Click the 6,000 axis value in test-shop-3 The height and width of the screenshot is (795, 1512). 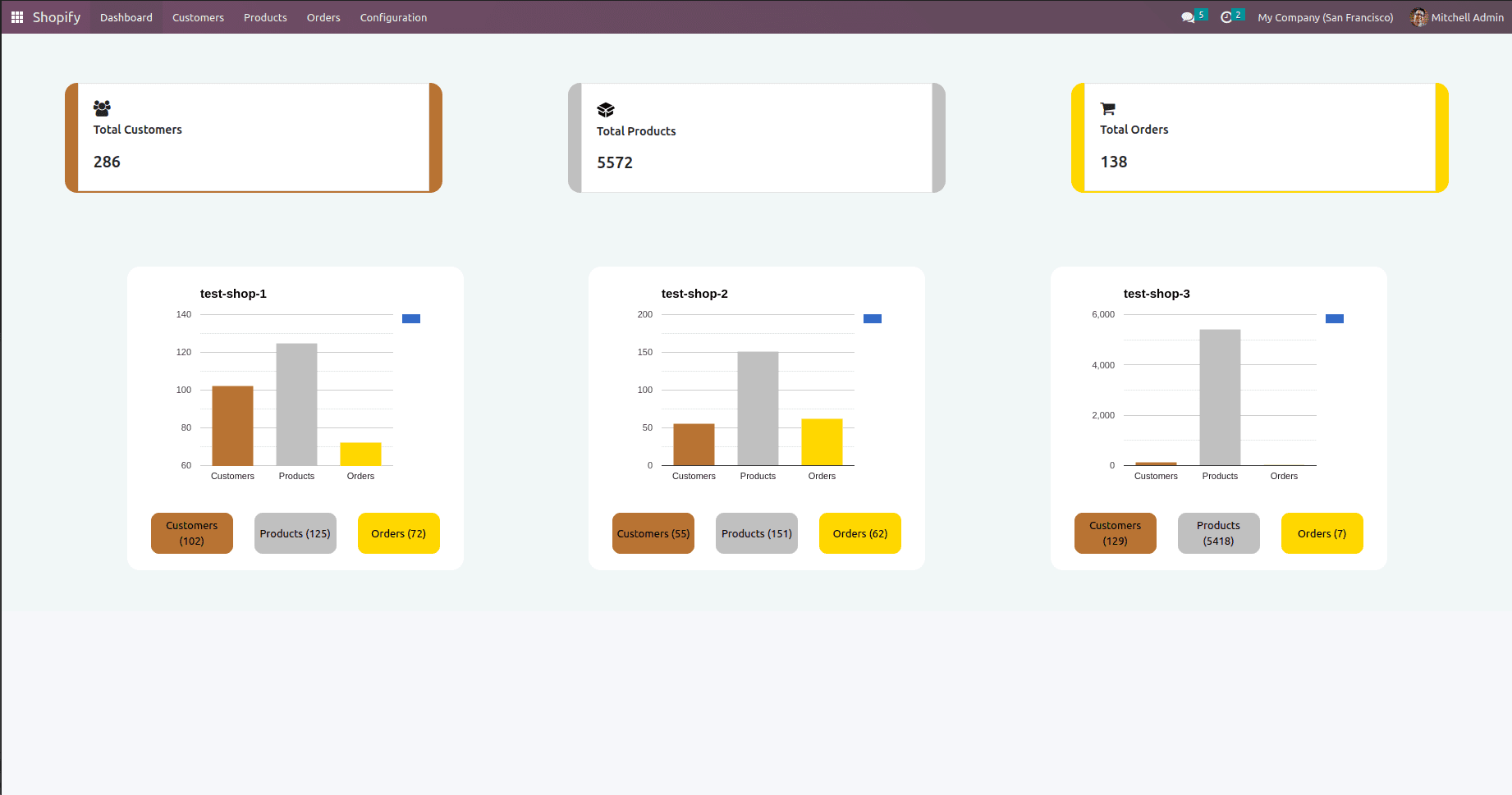1103,314
